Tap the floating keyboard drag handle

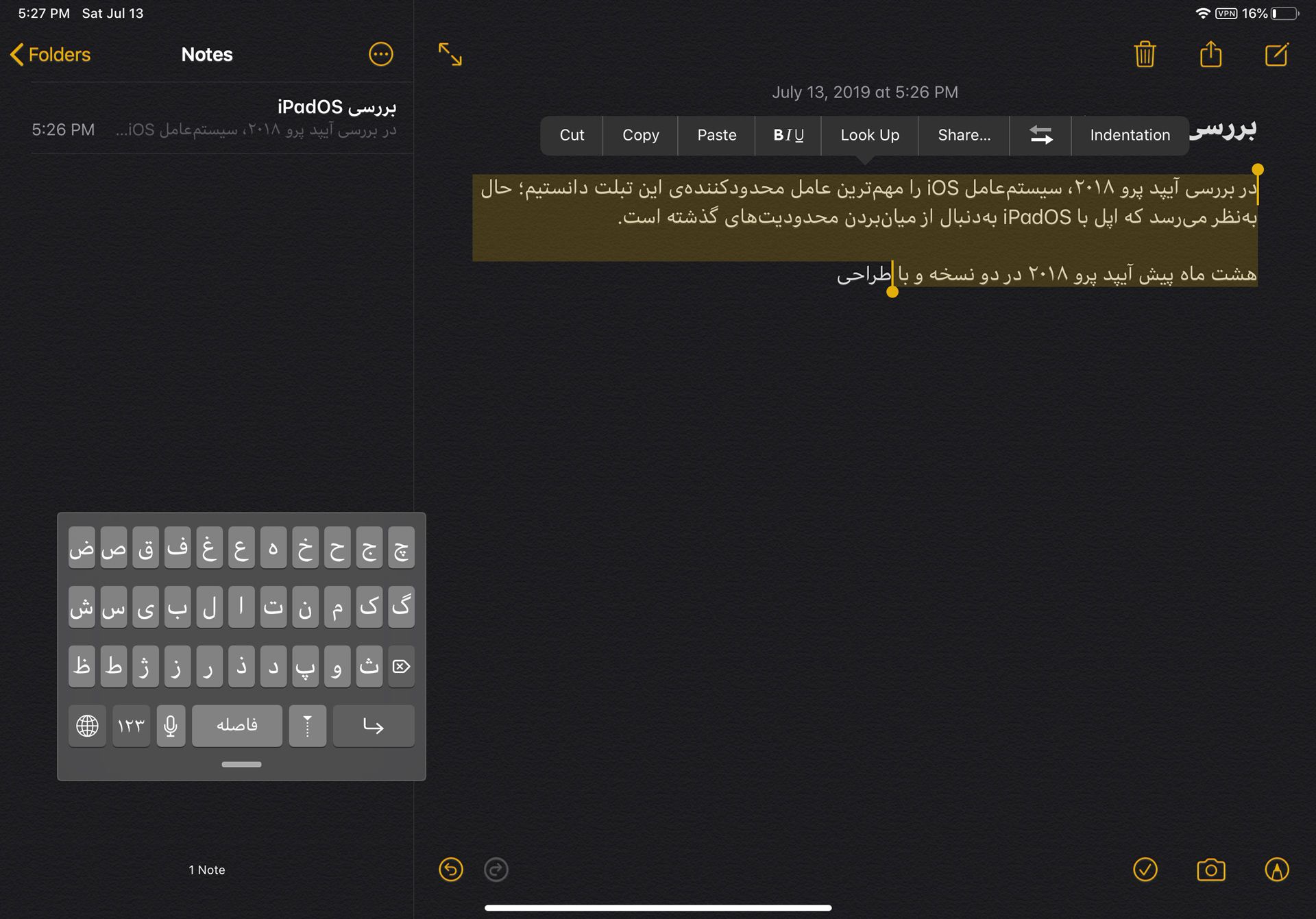point(241,764)
